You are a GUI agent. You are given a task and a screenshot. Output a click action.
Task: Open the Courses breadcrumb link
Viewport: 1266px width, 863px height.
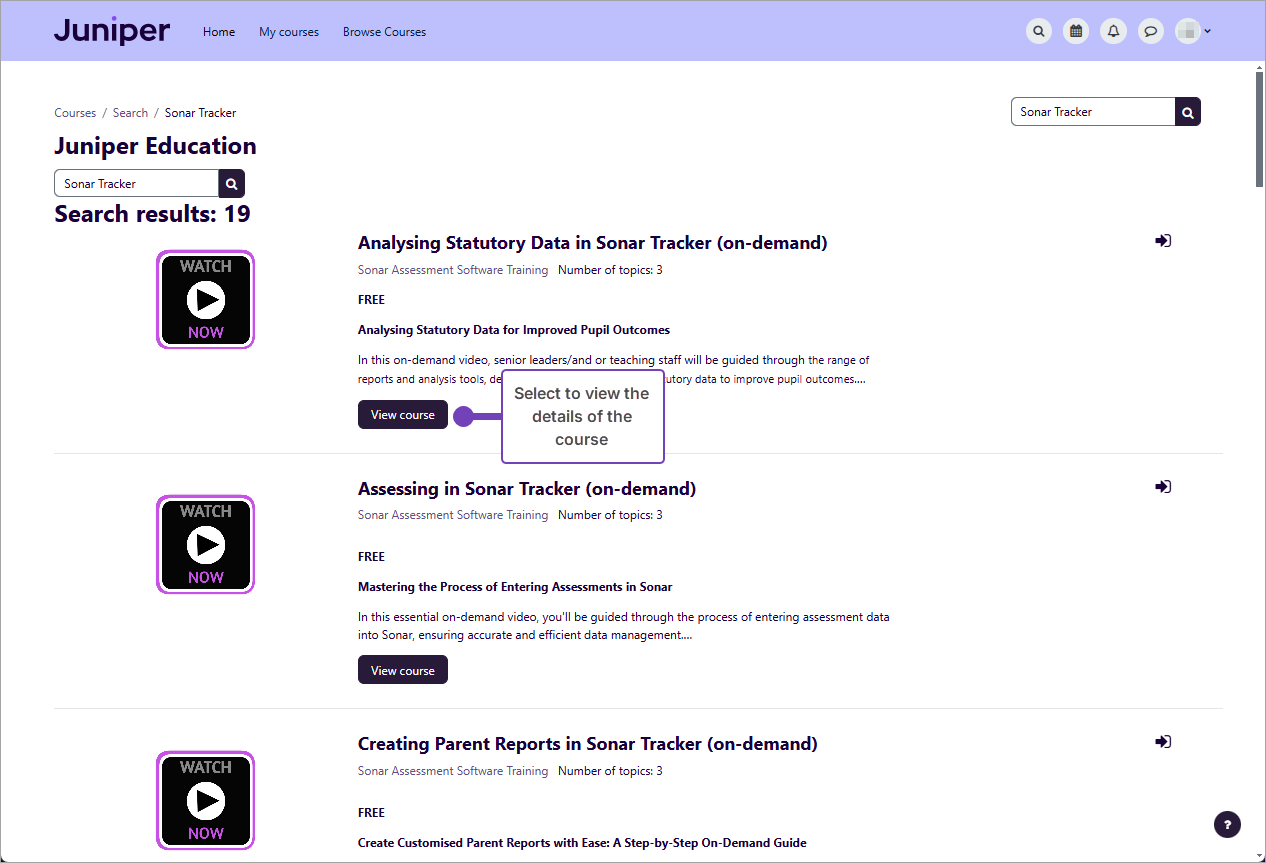point(75,112)
